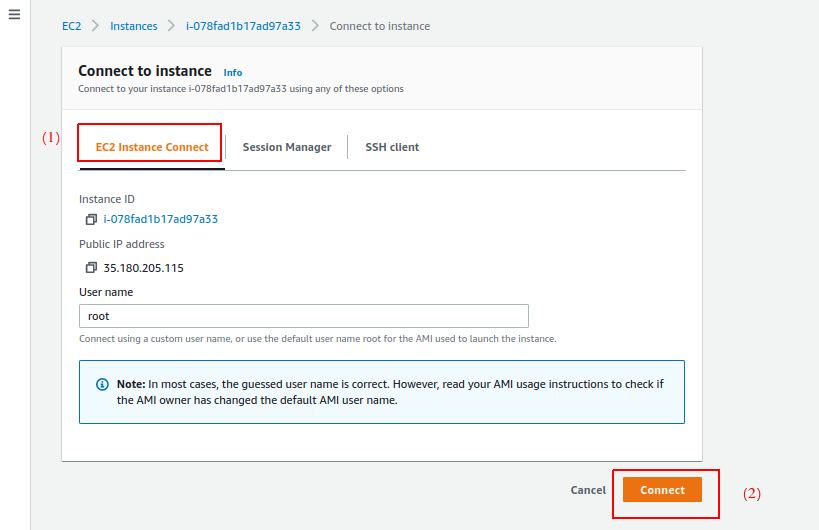Viewport: 819px width, 530px height.
Task: Select the EC2 Instance Connect tab
Action: pos(152,147)
